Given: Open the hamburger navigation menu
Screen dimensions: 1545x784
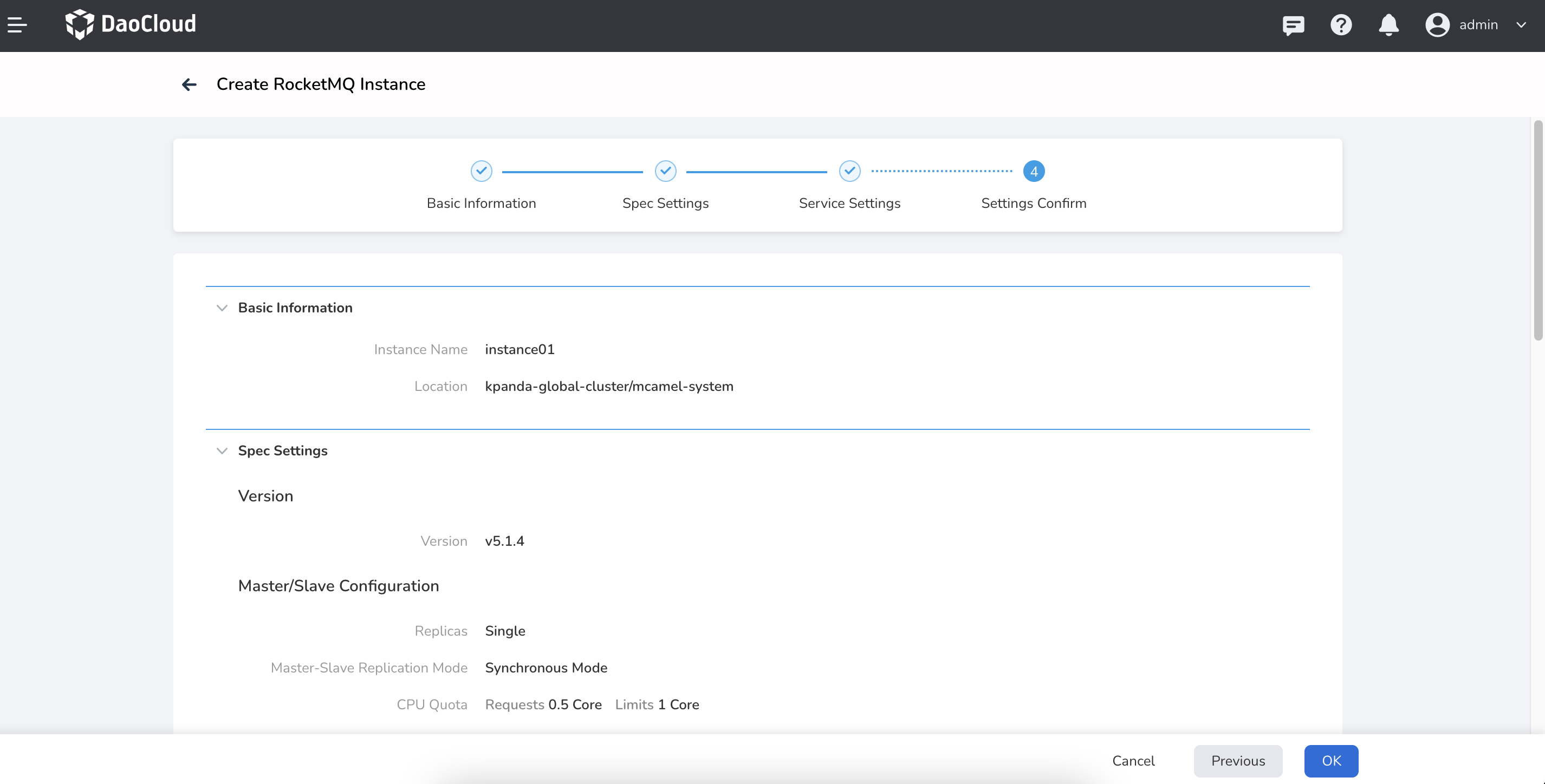Looking at the screenshot, I should coord(16,24).
